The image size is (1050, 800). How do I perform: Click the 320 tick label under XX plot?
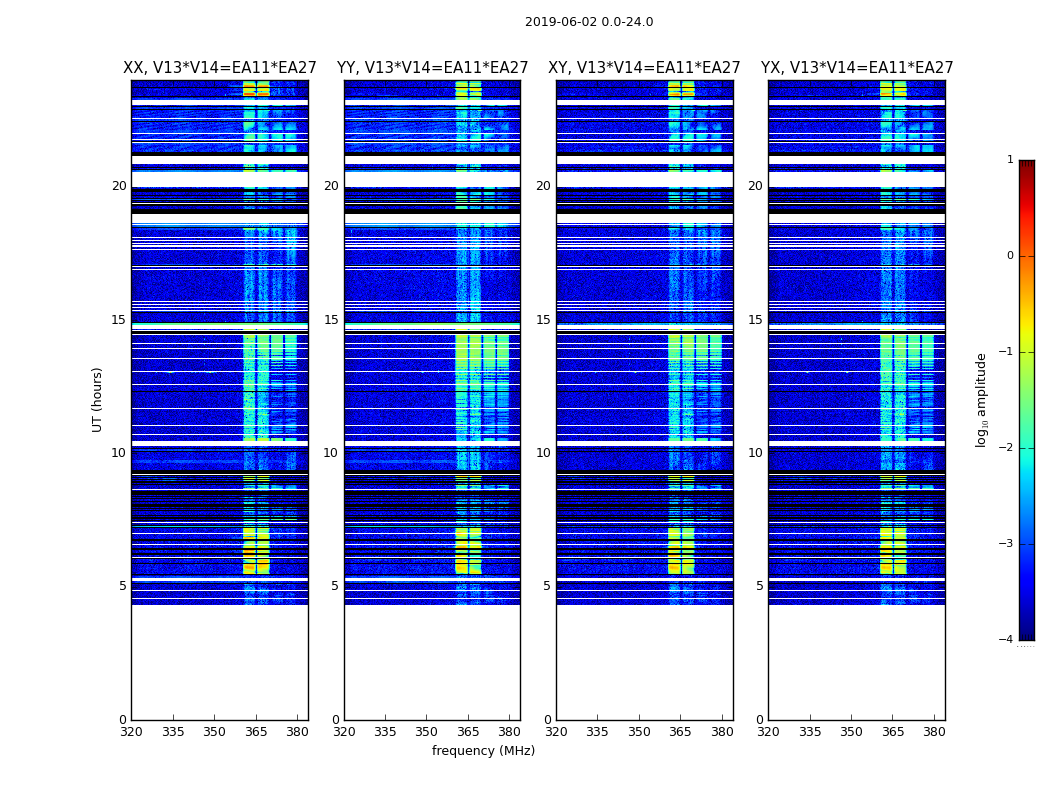[x=131, y=732]
